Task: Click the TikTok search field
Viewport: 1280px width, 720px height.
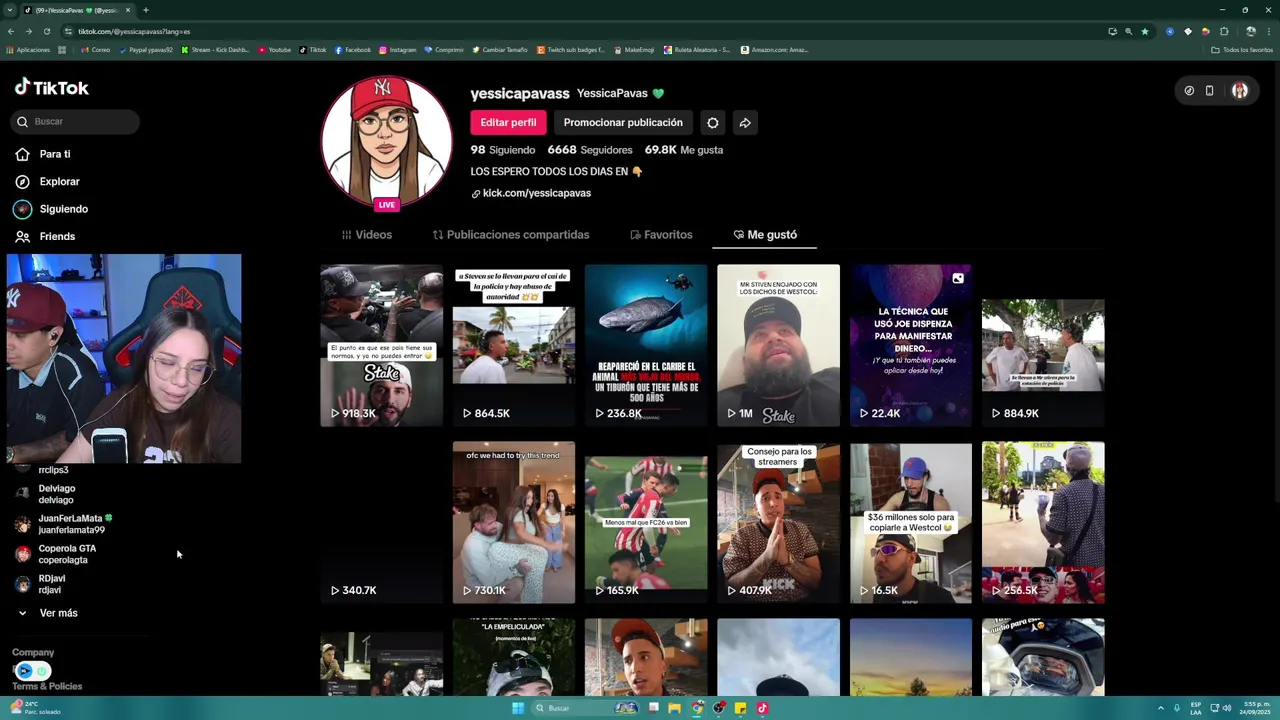Action: pyautogui.click(x=76, y=122)
